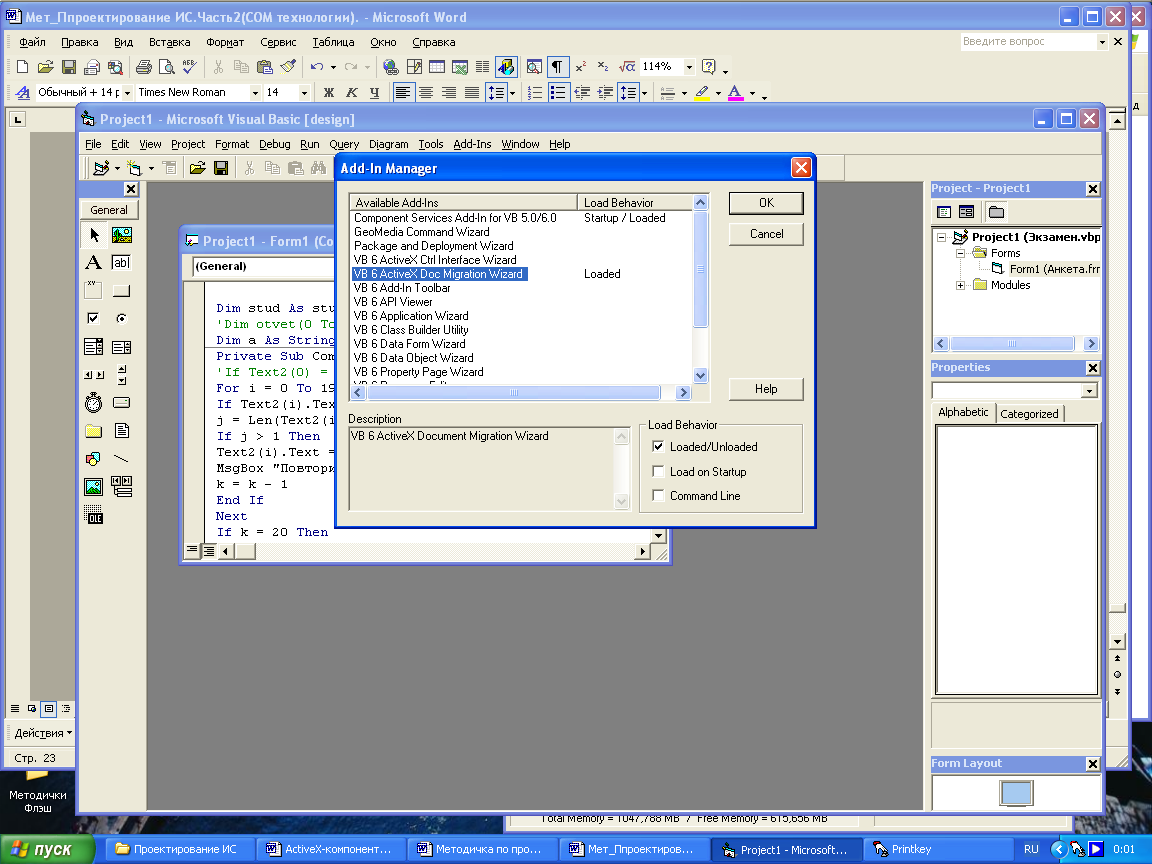Screen dimensions: 1152x864
Task: Open Tools menu in Visual Basic
Action: (x=431, y=144)
